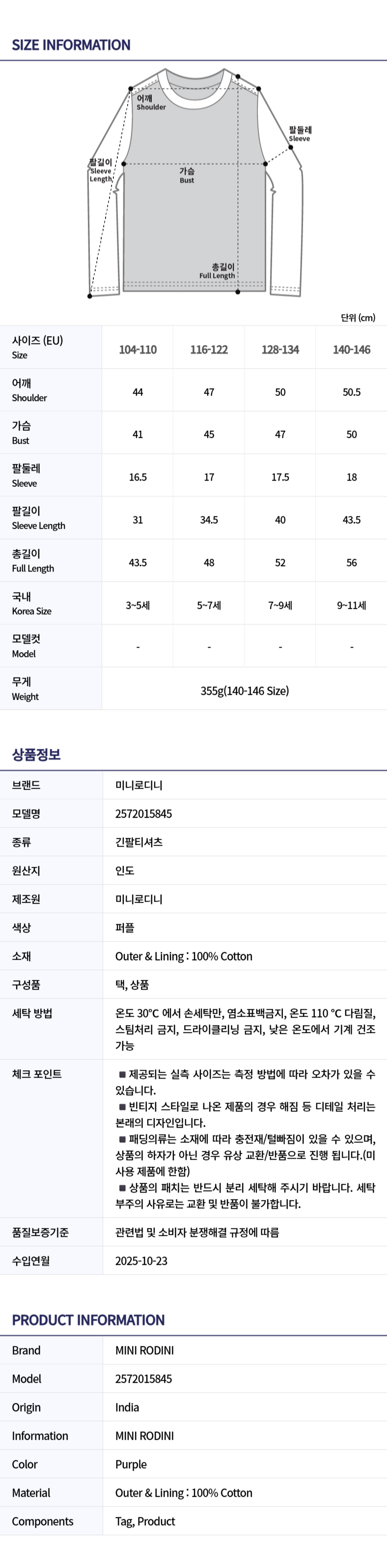Click the 34.5 sleeve length value
387x1568 pixels.
pyautogui.click(x=209, y=520)
